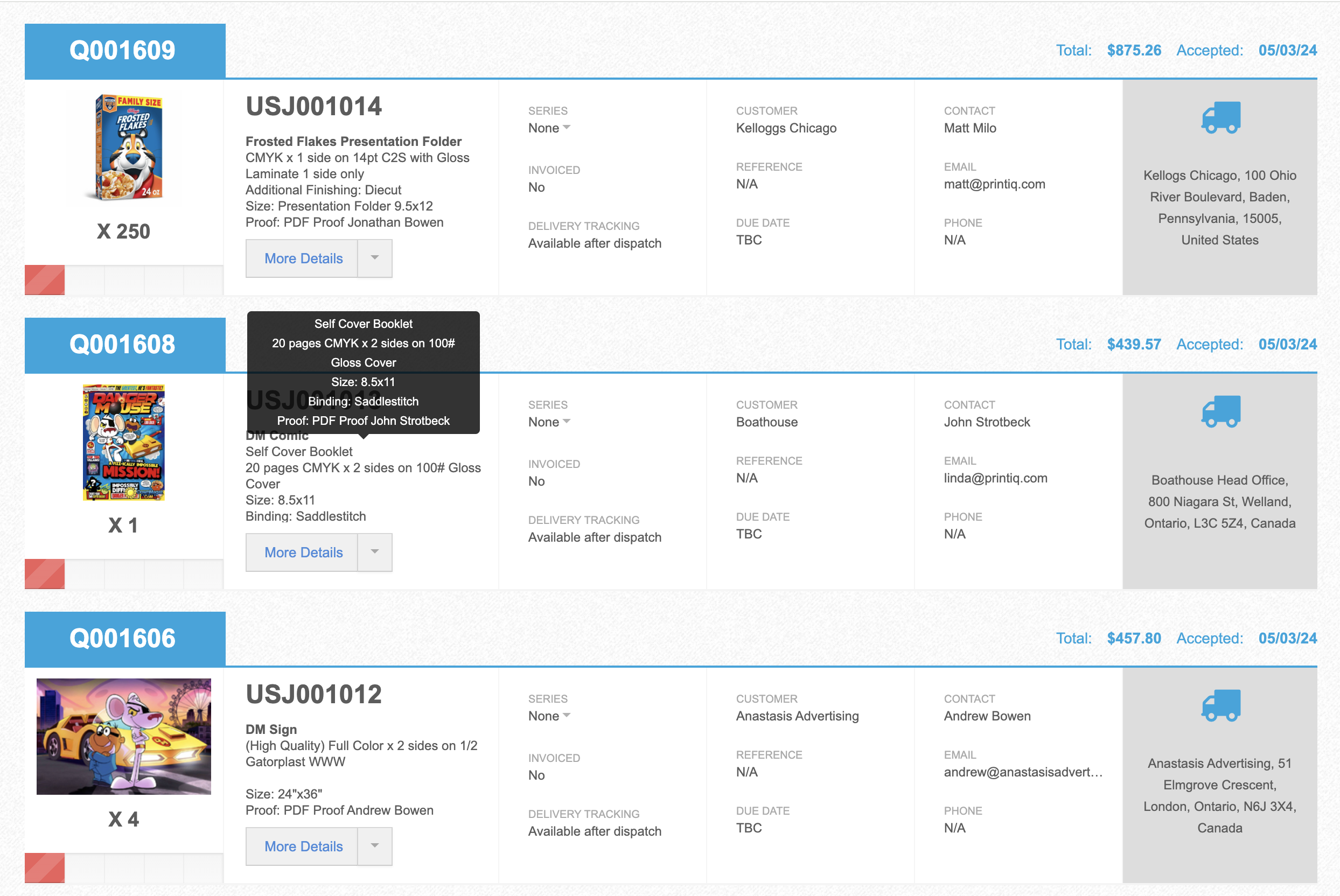
Task: Select the Q001609 quote header tab
Action: click(x=124, y=51)
